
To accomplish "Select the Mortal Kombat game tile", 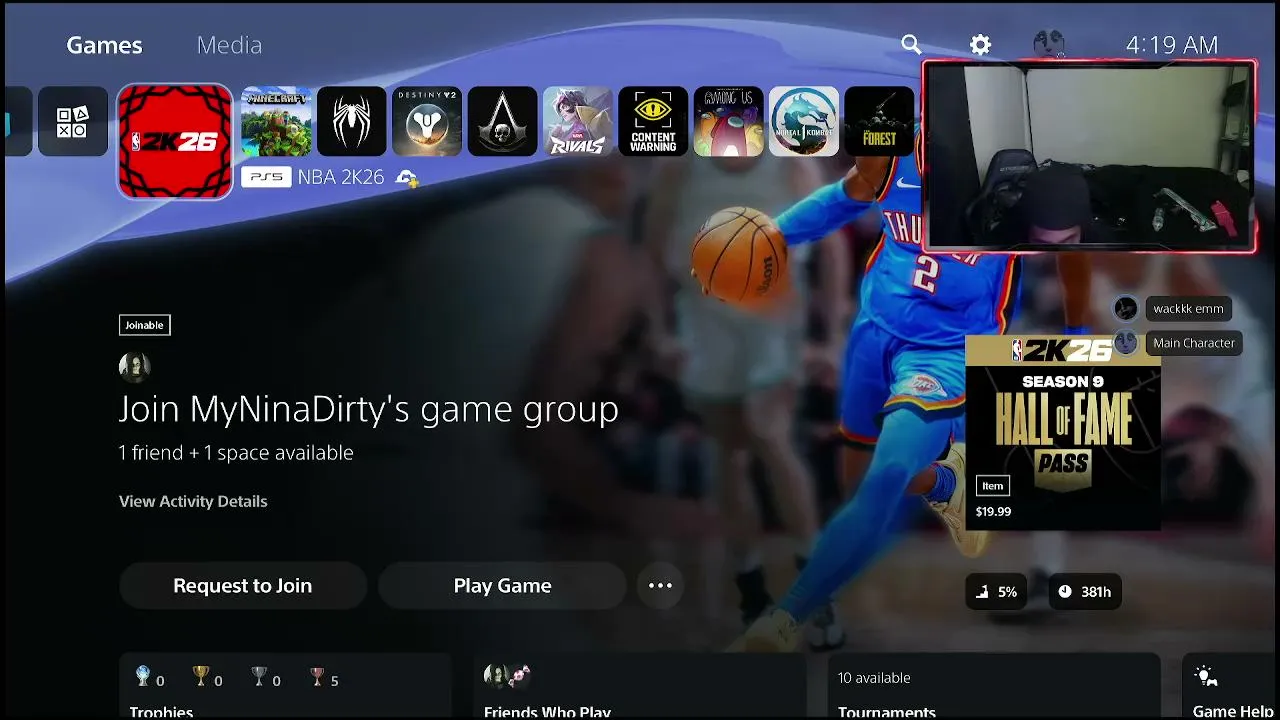I will (x=804, y=122).
